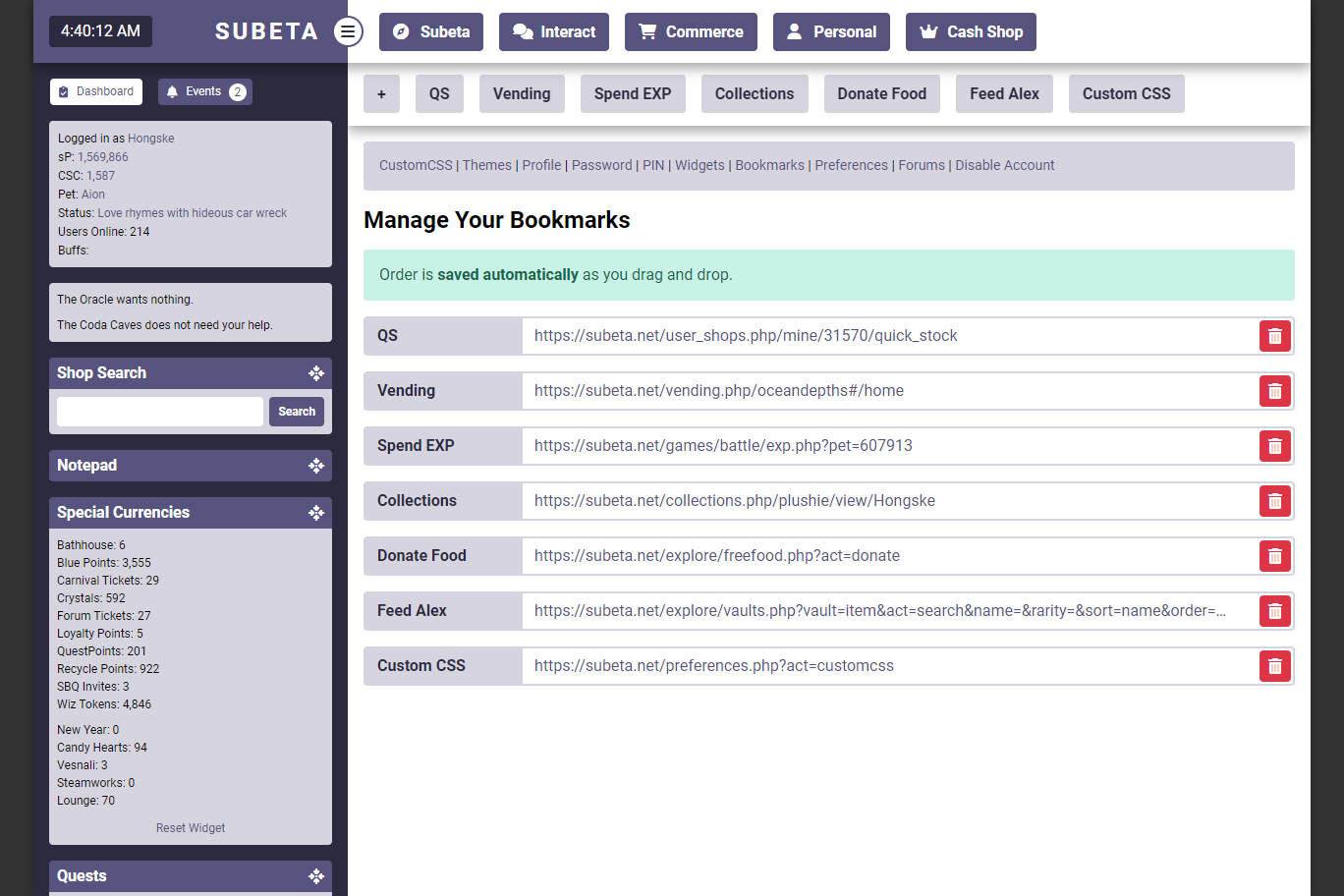This screenshot has width=1344, height=896.
Task: Move the Shop Search widget handle icon
Action: pos(316,373)
